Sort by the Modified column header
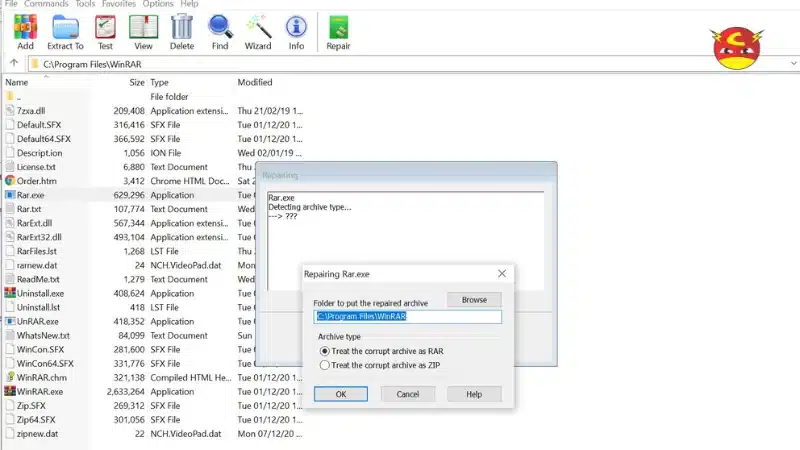The width and height of the screenshot is (800, 450). (x=255, y=82)
